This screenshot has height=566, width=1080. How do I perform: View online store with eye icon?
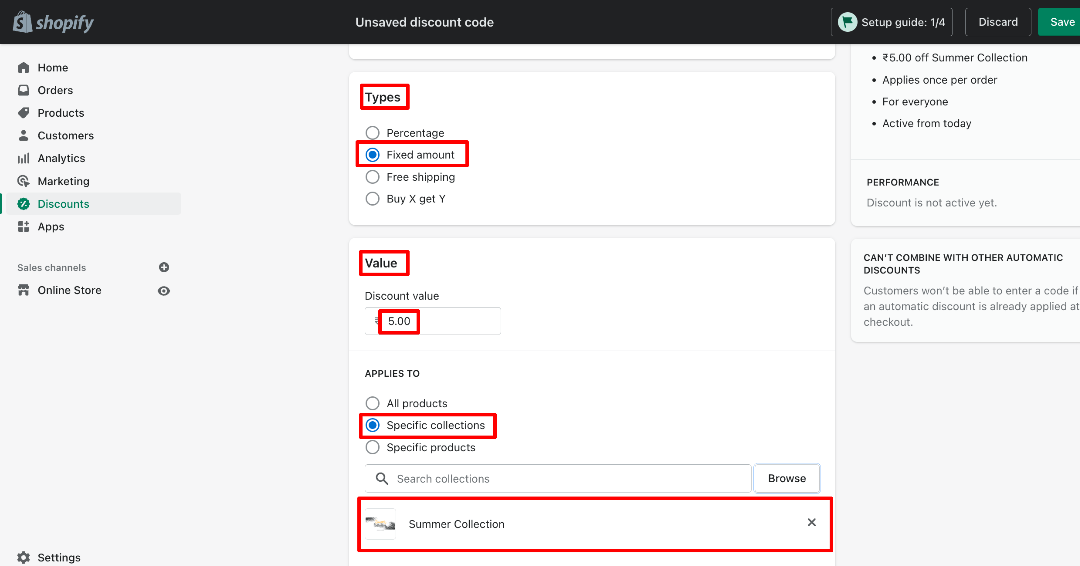(164, 291)
